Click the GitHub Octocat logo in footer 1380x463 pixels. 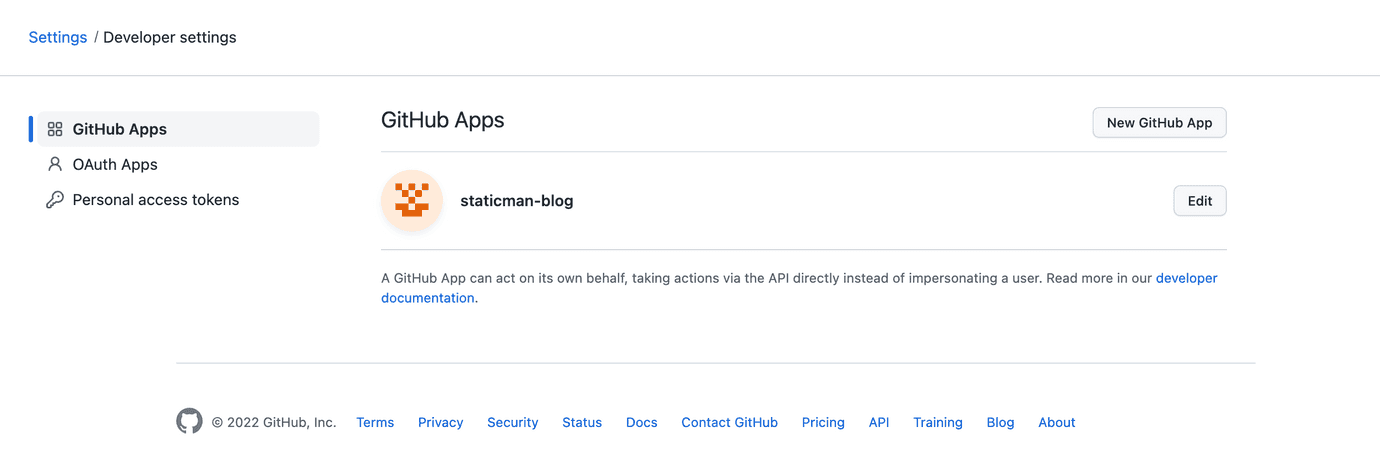pyautogui.click(x=189, y=422)
